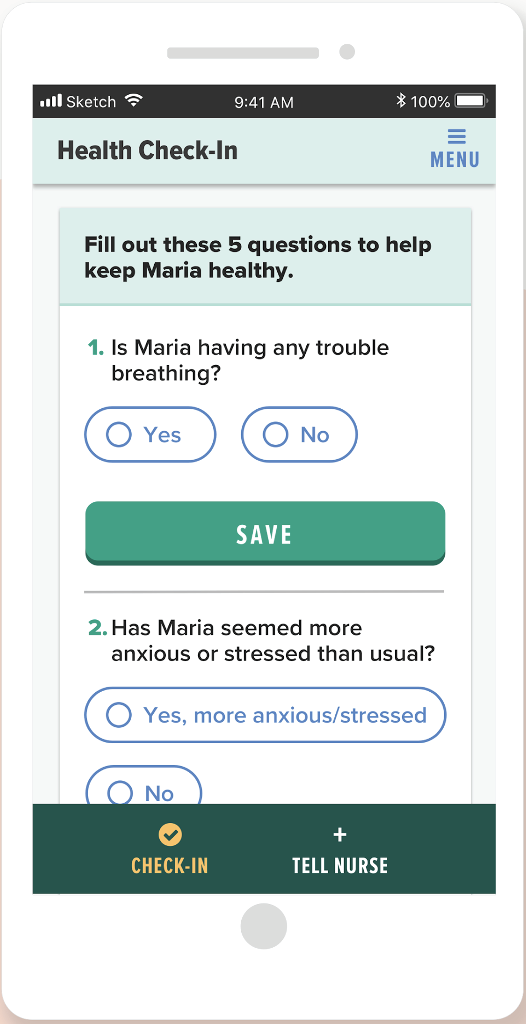The width and height of the screenshot is (526, 1024).
Task: Click the battery icon in status bar
Action: point(471,101)
